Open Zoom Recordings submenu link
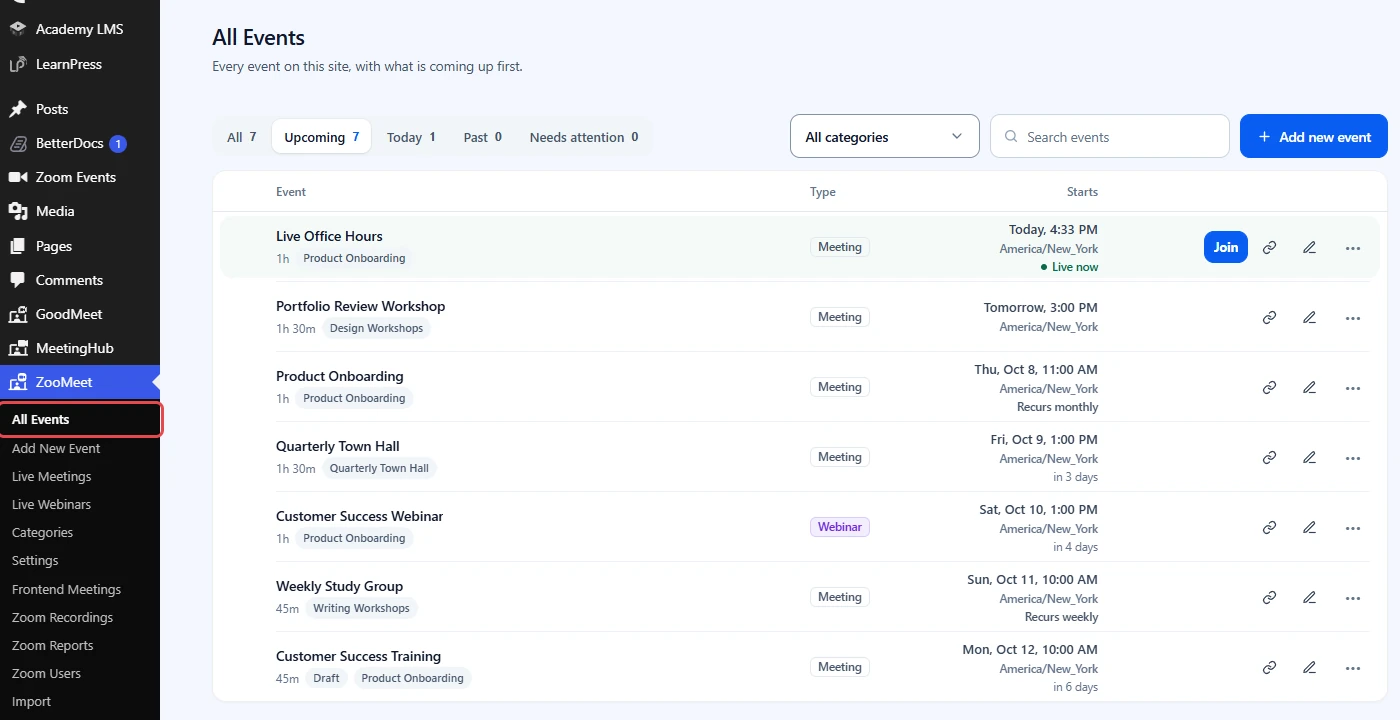Viewport: 1400px width, 720px height. (x=62, y=617)
